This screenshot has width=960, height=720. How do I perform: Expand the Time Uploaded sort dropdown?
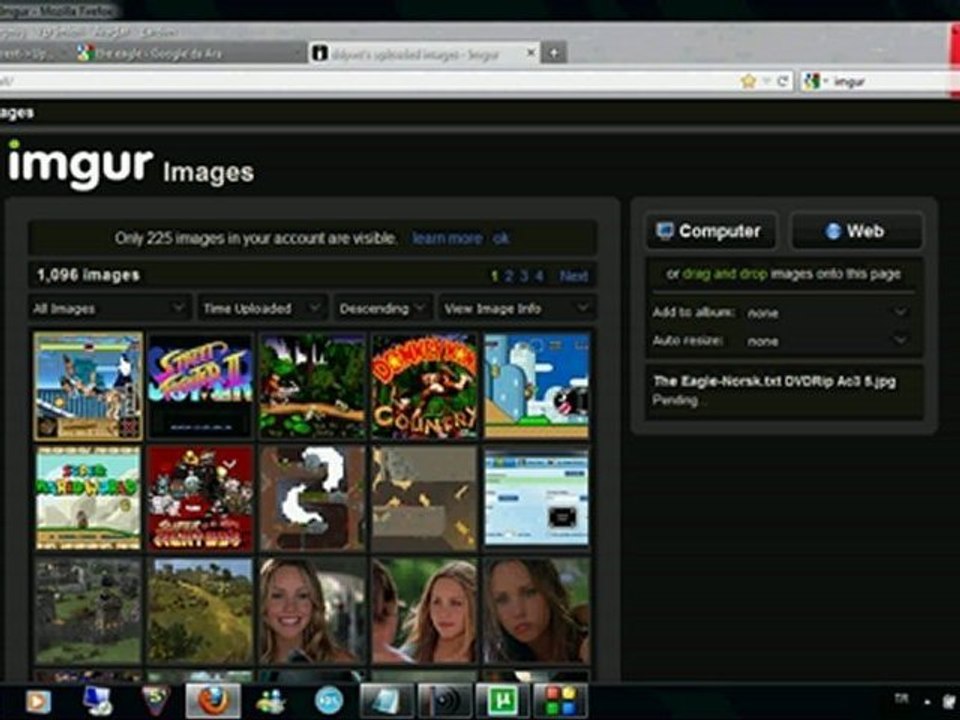(x=262, y=308)
